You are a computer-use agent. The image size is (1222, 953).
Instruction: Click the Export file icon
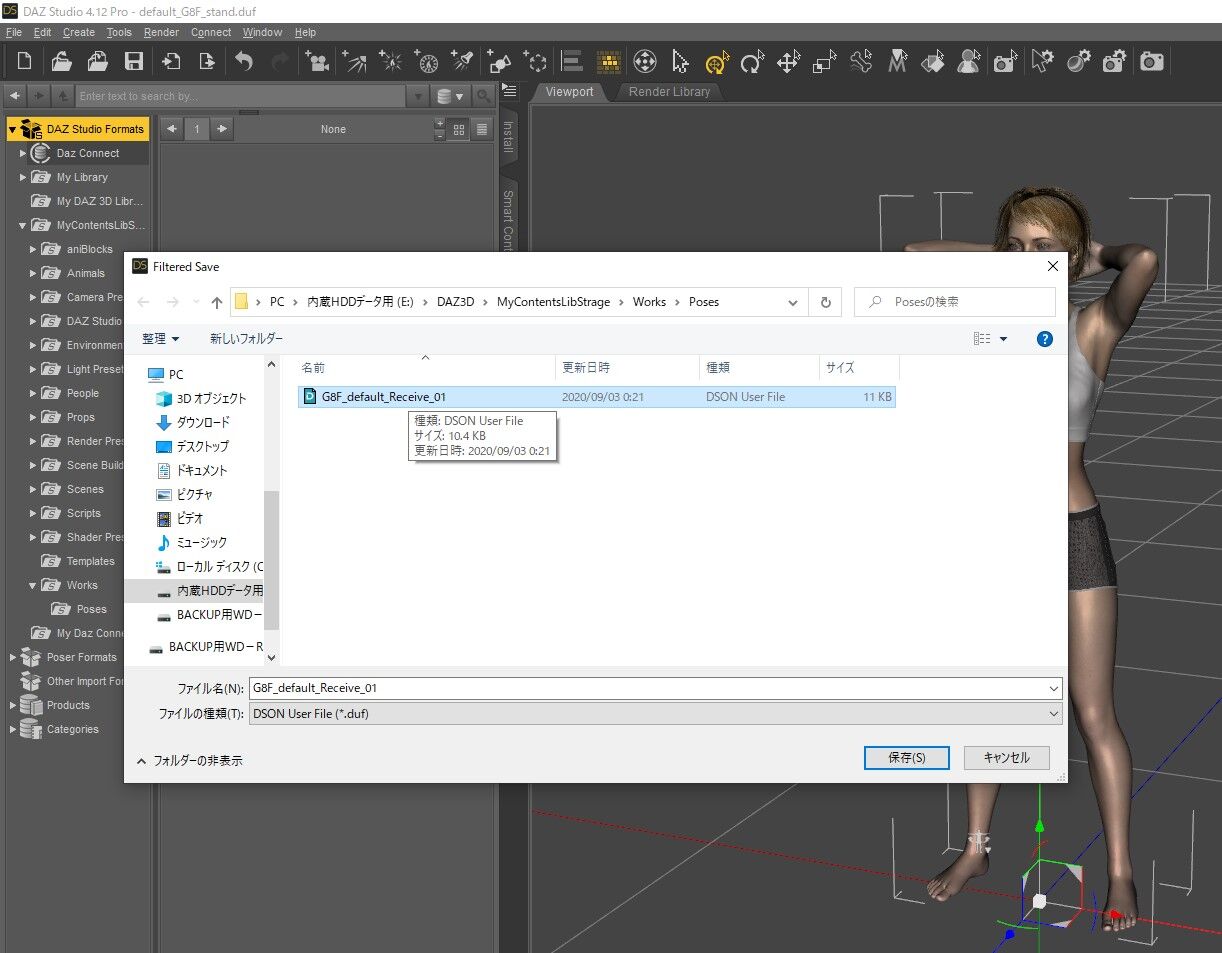click(x=207, y=62)
